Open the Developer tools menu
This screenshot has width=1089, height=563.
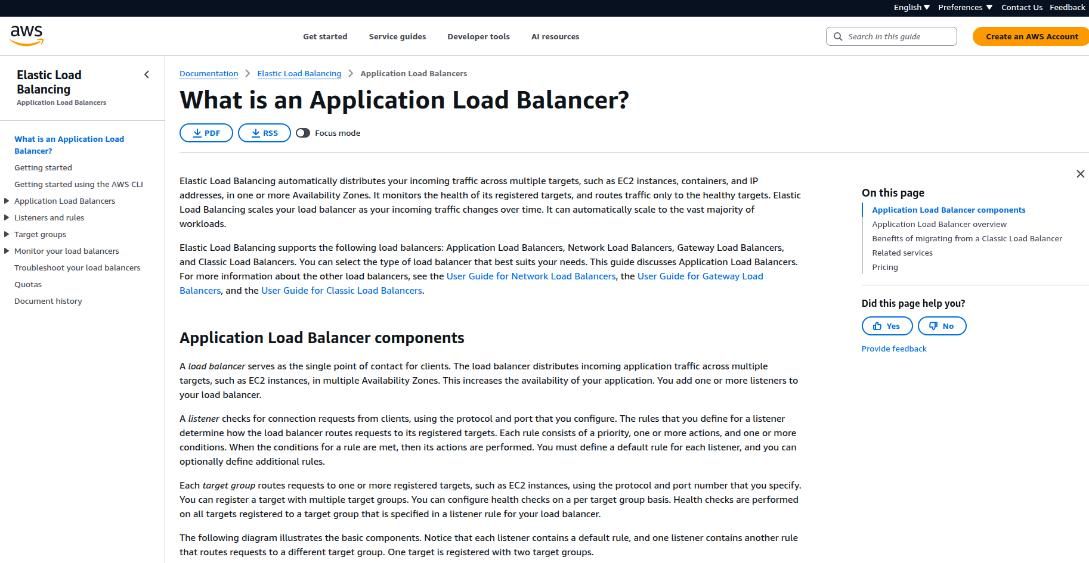point(479,37)
